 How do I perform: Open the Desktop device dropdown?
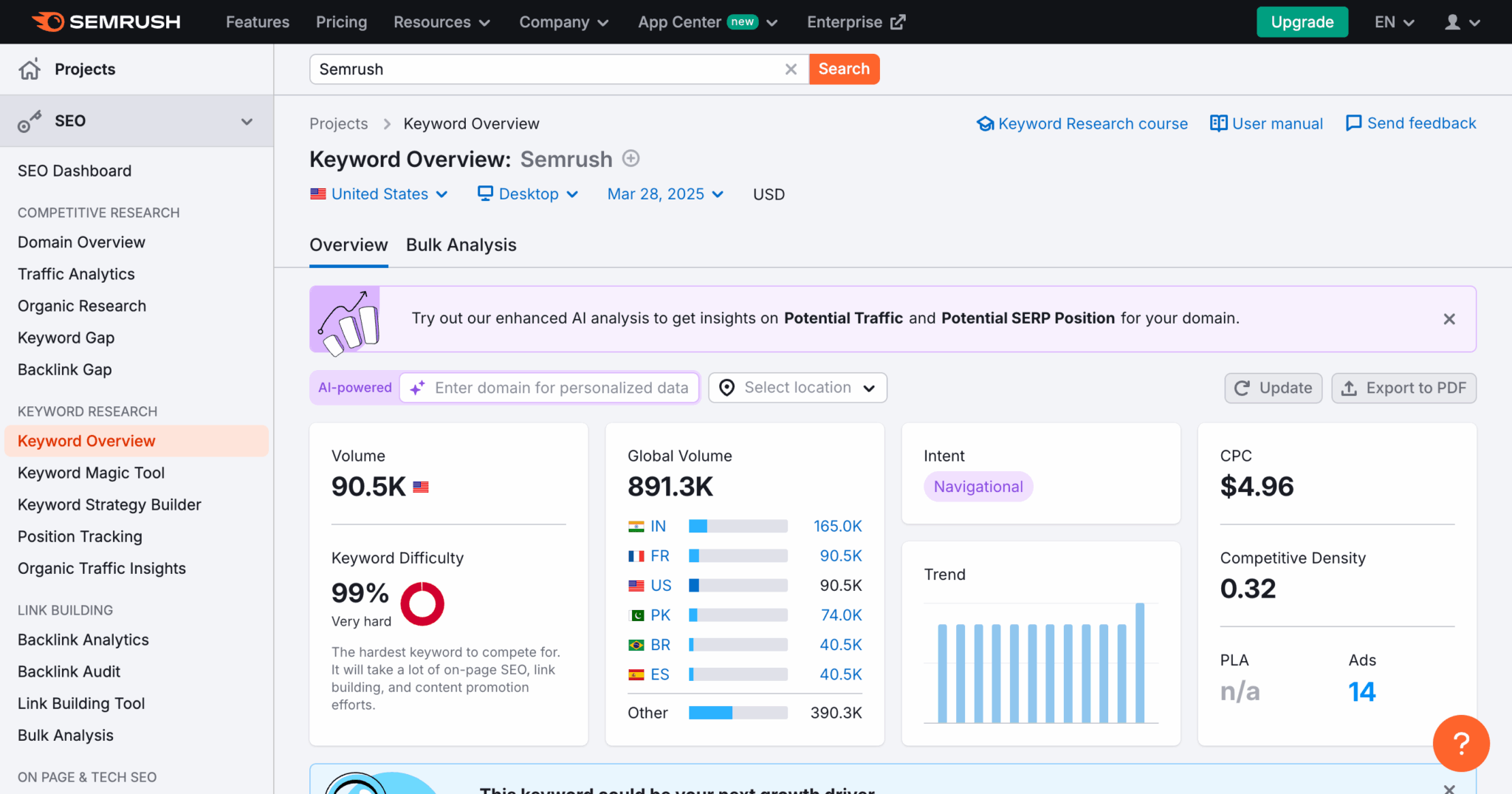click(528, 194)
